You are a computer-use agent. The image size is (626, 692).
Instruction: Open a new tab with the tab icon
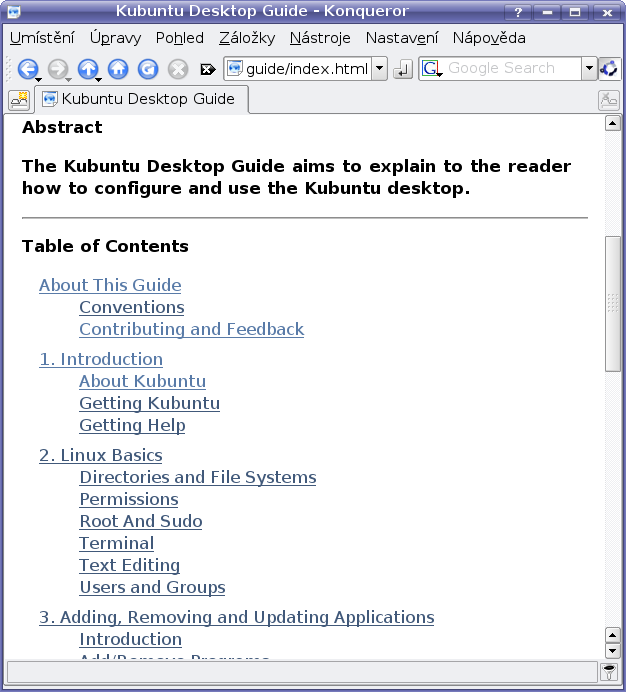tap(18, 99)
